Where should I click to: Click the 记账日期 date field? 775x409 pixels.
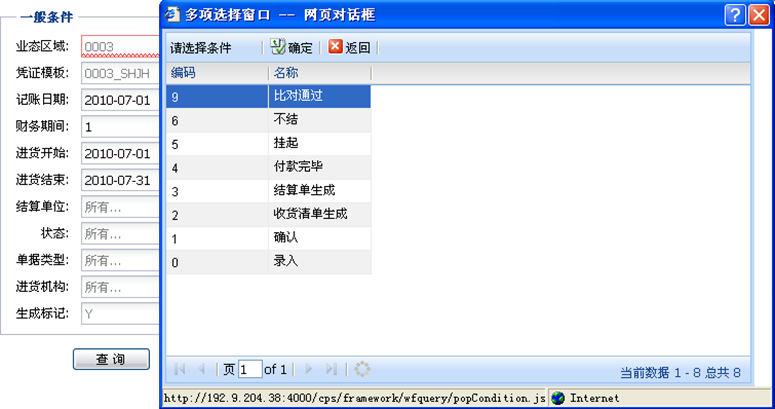pyautogui.click(x=119, y=100)
